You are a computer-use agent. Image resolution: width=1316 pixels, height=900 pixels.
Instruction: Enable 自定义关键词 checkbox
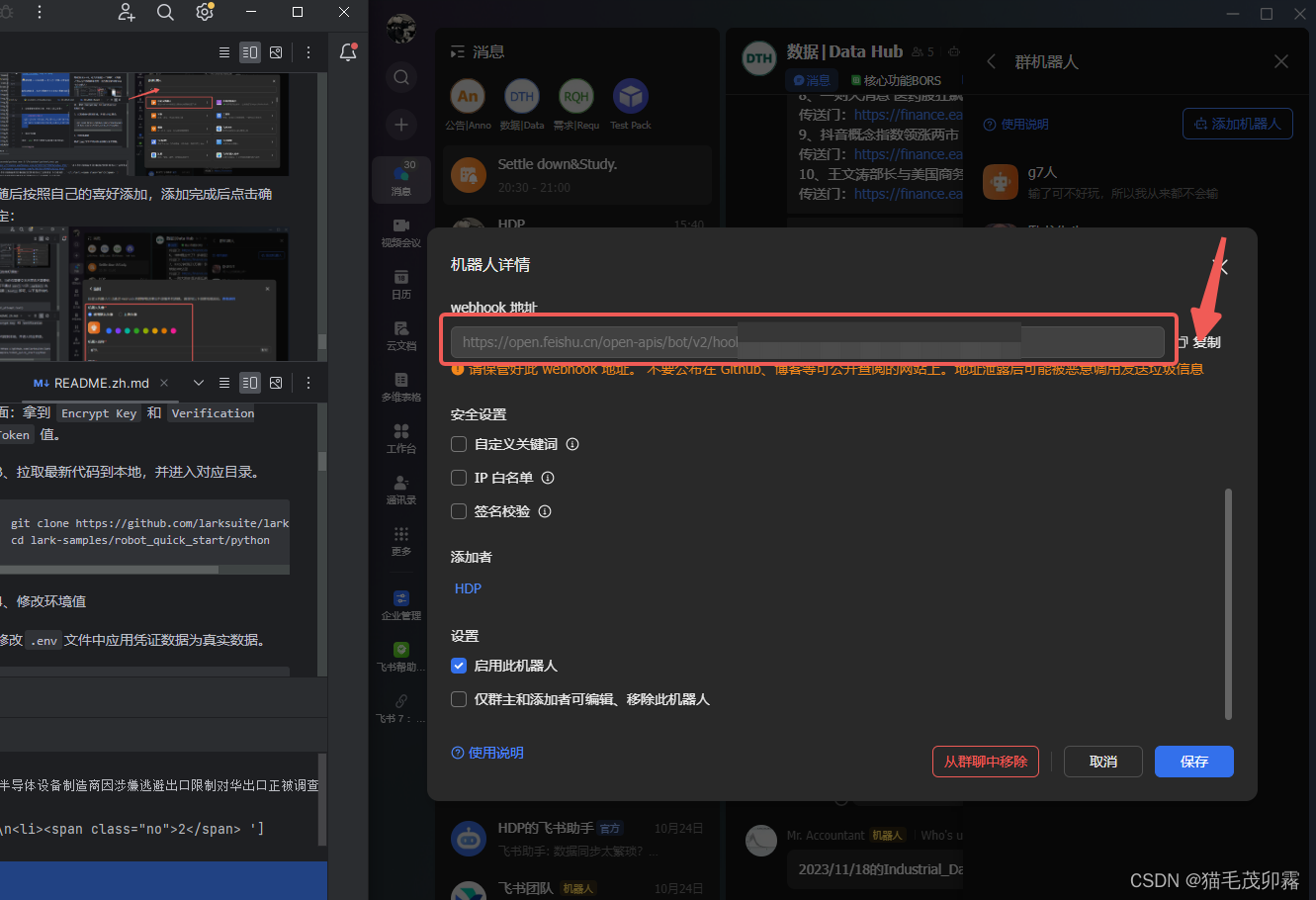(x=459, y=444)
